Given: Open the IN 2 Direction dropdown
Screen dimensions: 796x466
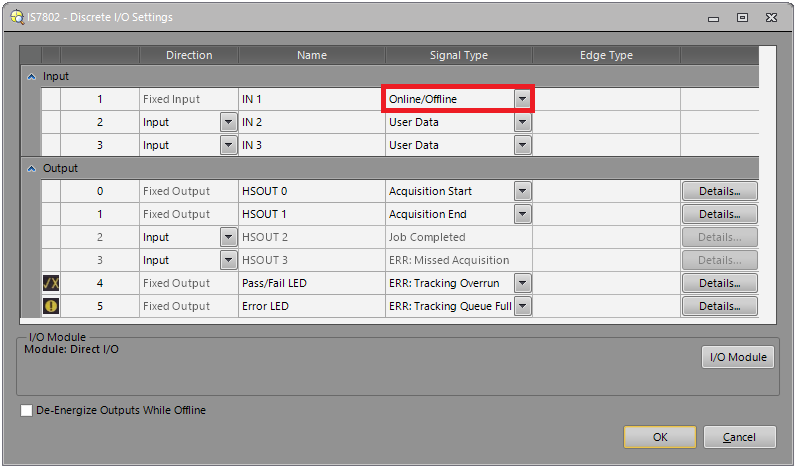Looking at the screenshot, I should (x=228, y=122).
